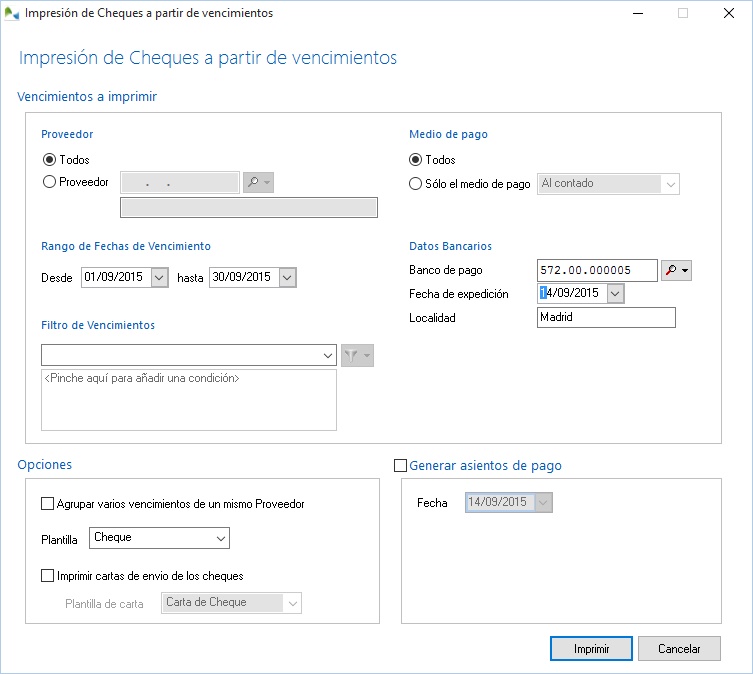Select Todos radio under Medio de pago
The image size is (753, 674).
coord(417,160)
